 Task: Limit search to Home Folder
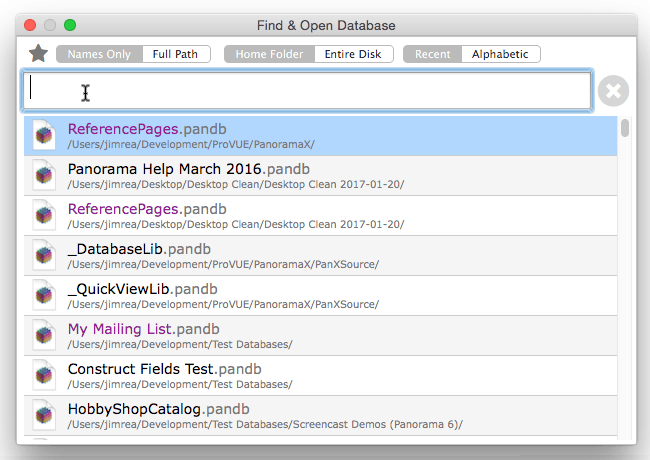(x=269, y=54)
